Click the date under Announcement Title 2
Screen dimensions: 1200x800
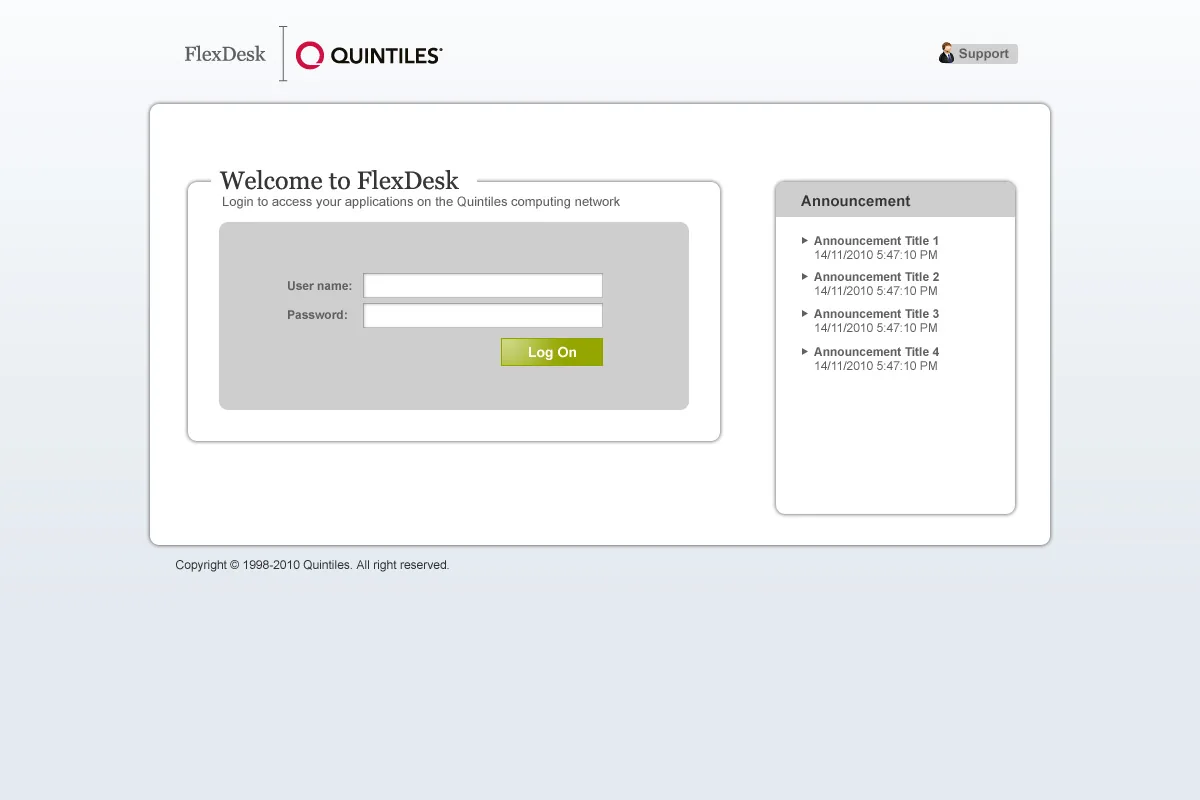pyautogui.click(x=876, y=291)
